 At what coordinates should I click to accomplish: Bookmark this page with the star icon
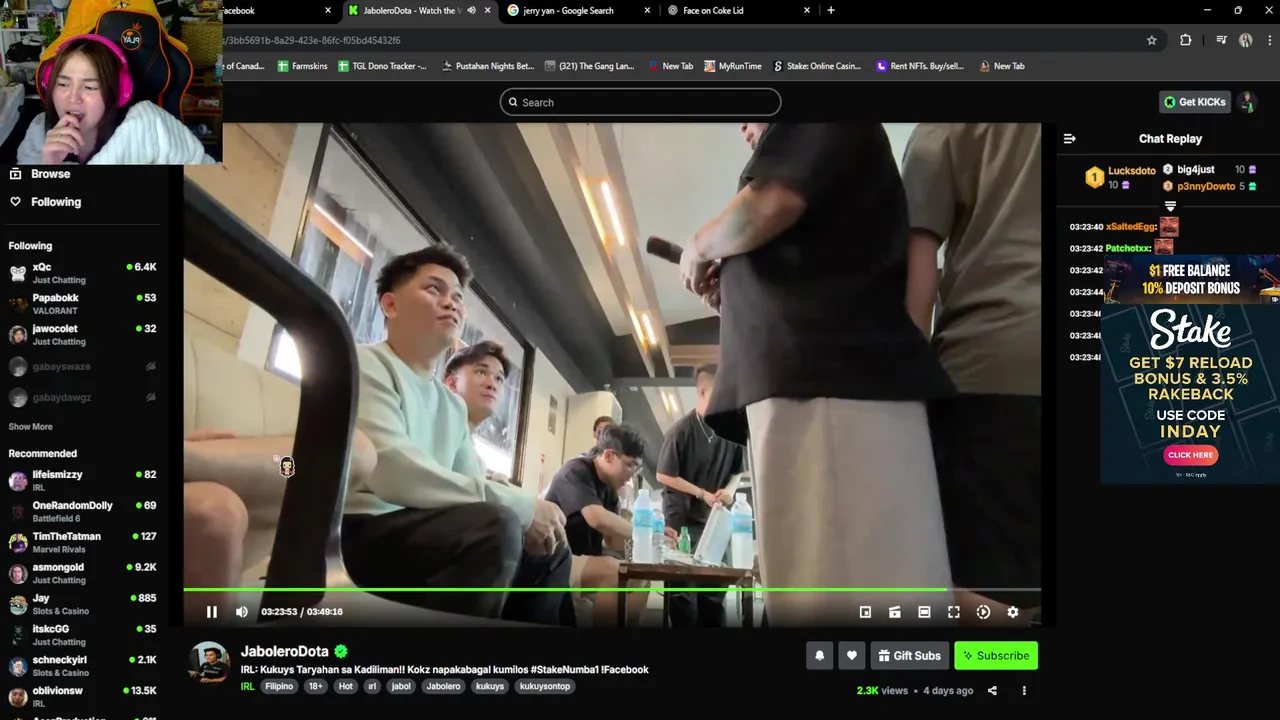click(x=1152, y=40)
